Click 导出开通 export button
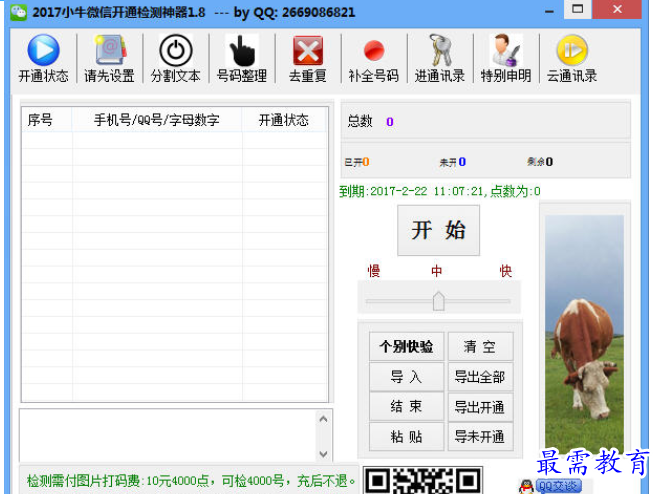Viewport: 658px width, 494px height. click(x=480, y=406)
